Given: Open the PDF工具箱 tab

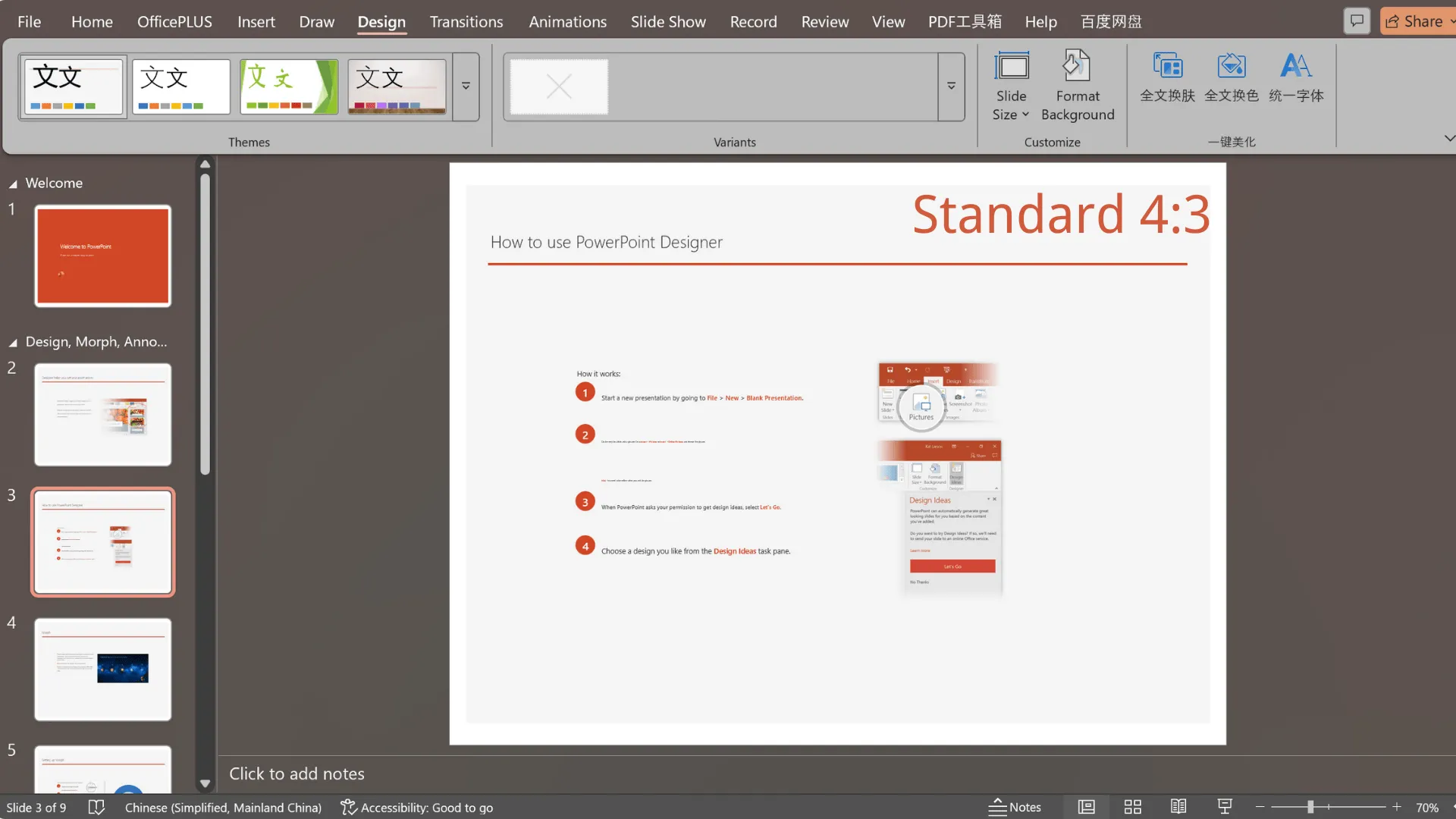Looking at the screenshot, I should [965, 21].
